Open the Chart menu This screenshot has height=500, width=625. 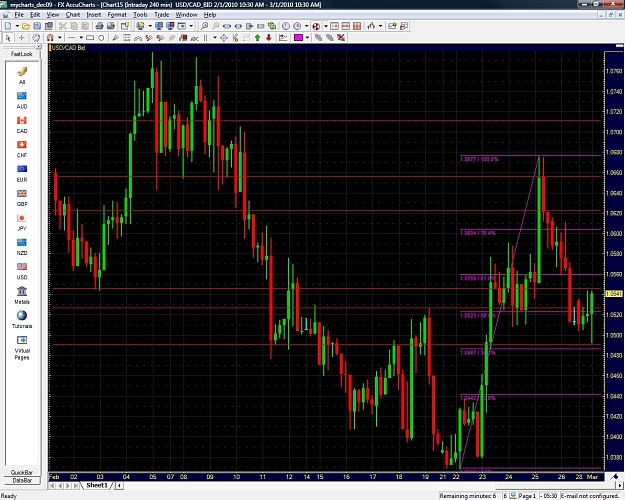tap(73, 15)
